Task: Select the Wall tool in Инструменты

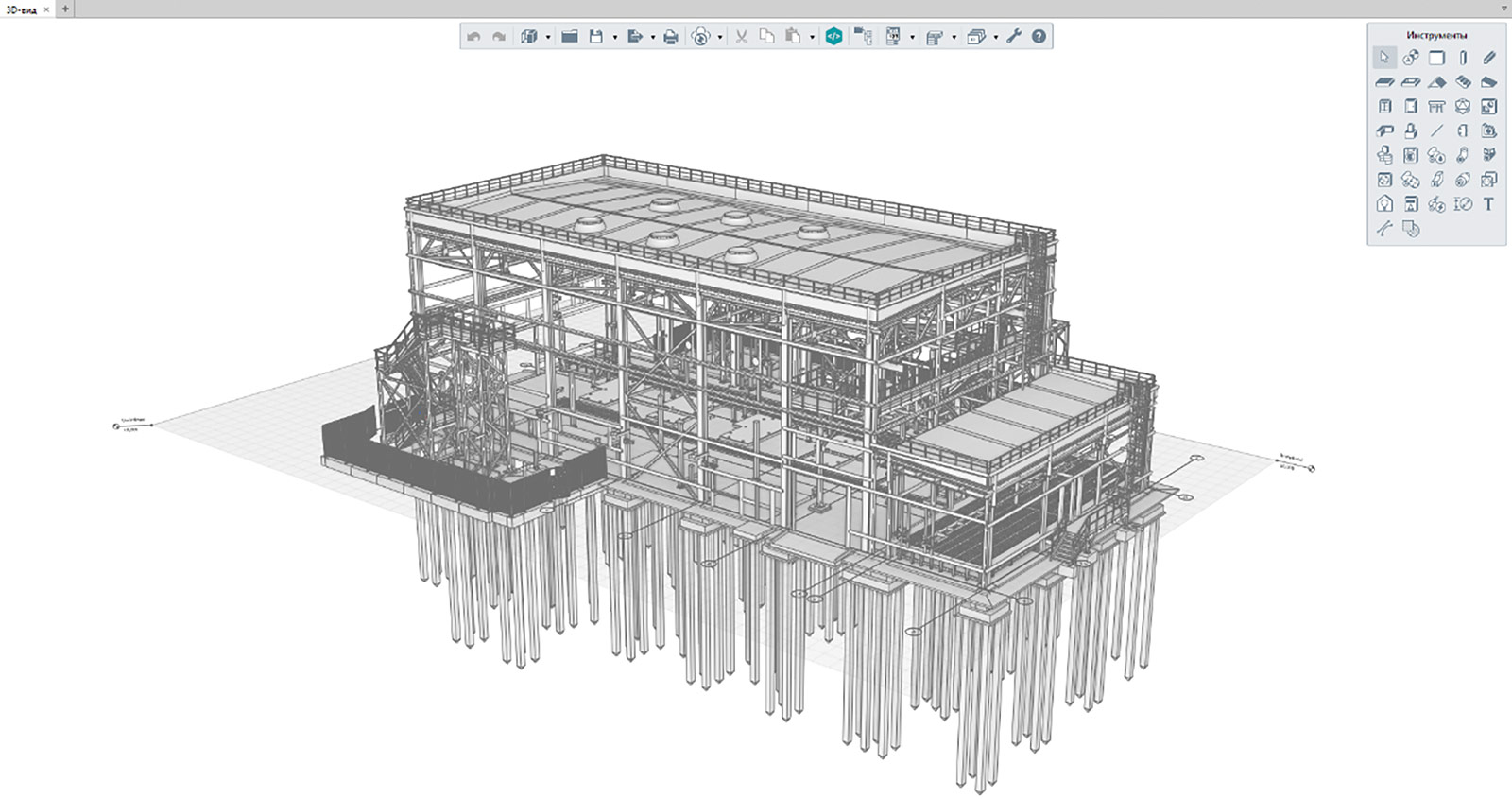Action: pyautogui.click(x=1436, y=58)
